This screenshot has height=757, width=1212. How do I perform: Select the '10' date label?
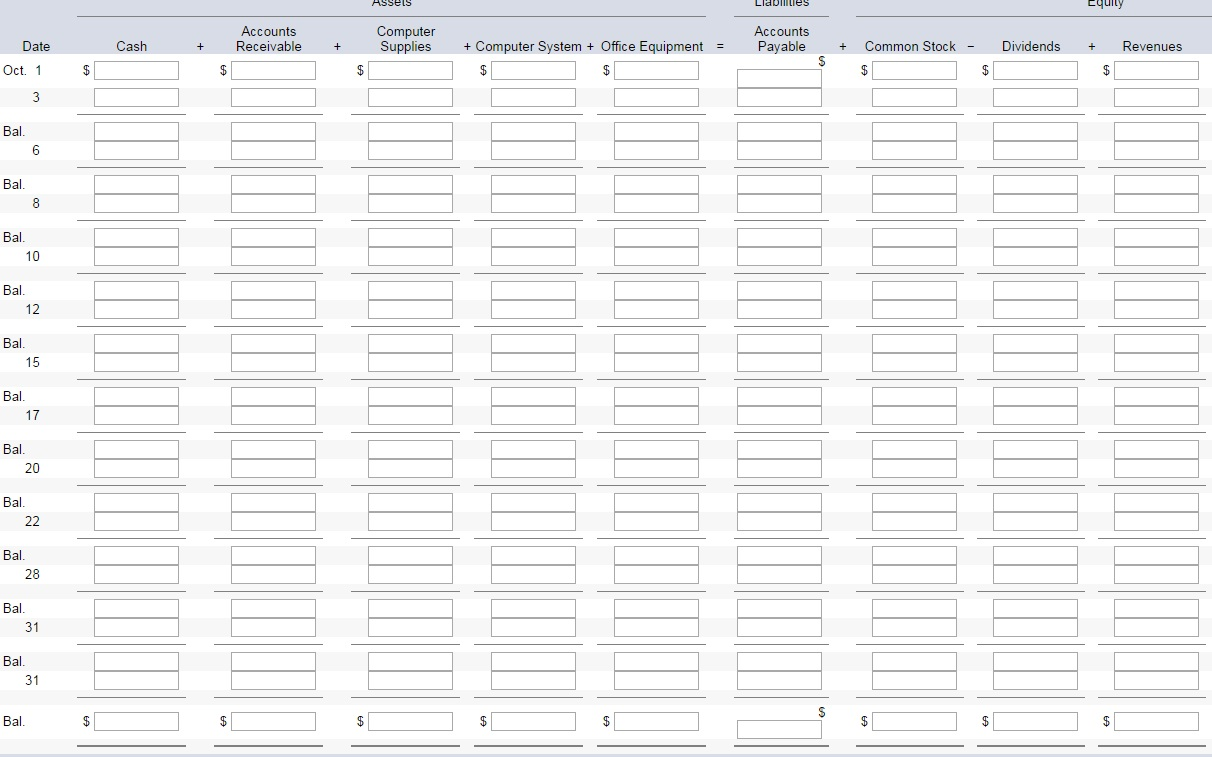[x=33, y=256]
